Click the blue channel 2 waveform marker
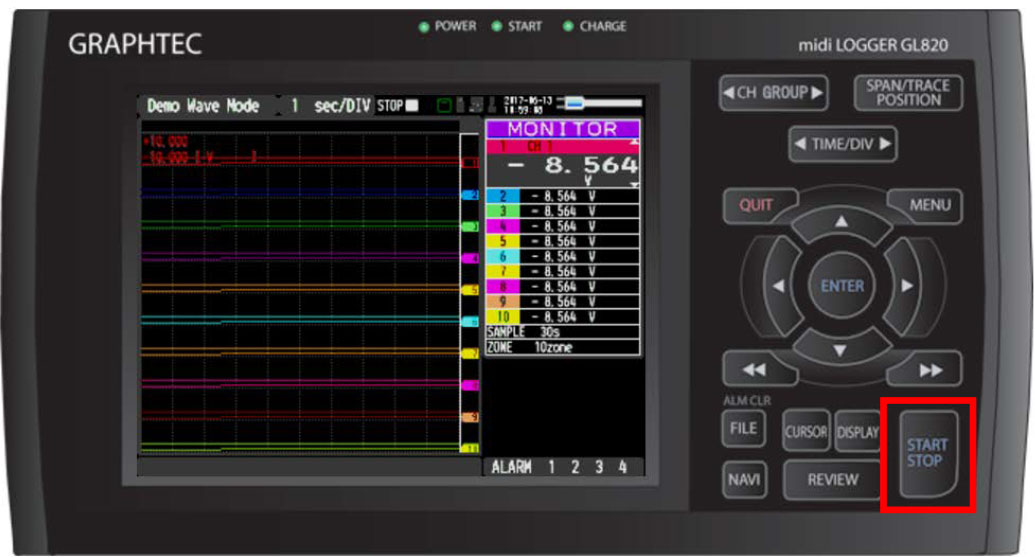 point(471,195)
